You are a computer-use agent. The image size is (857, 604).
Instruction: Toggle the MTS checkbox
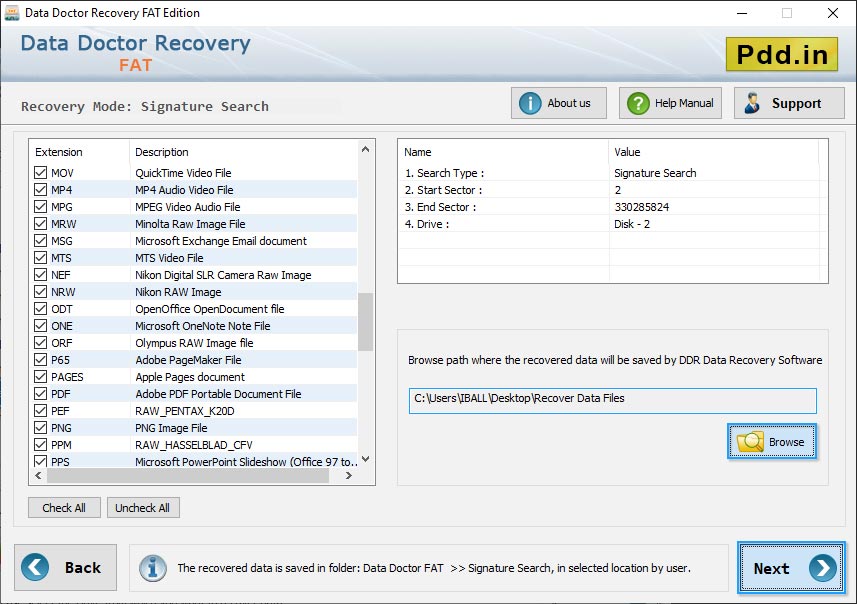(40, 257)
